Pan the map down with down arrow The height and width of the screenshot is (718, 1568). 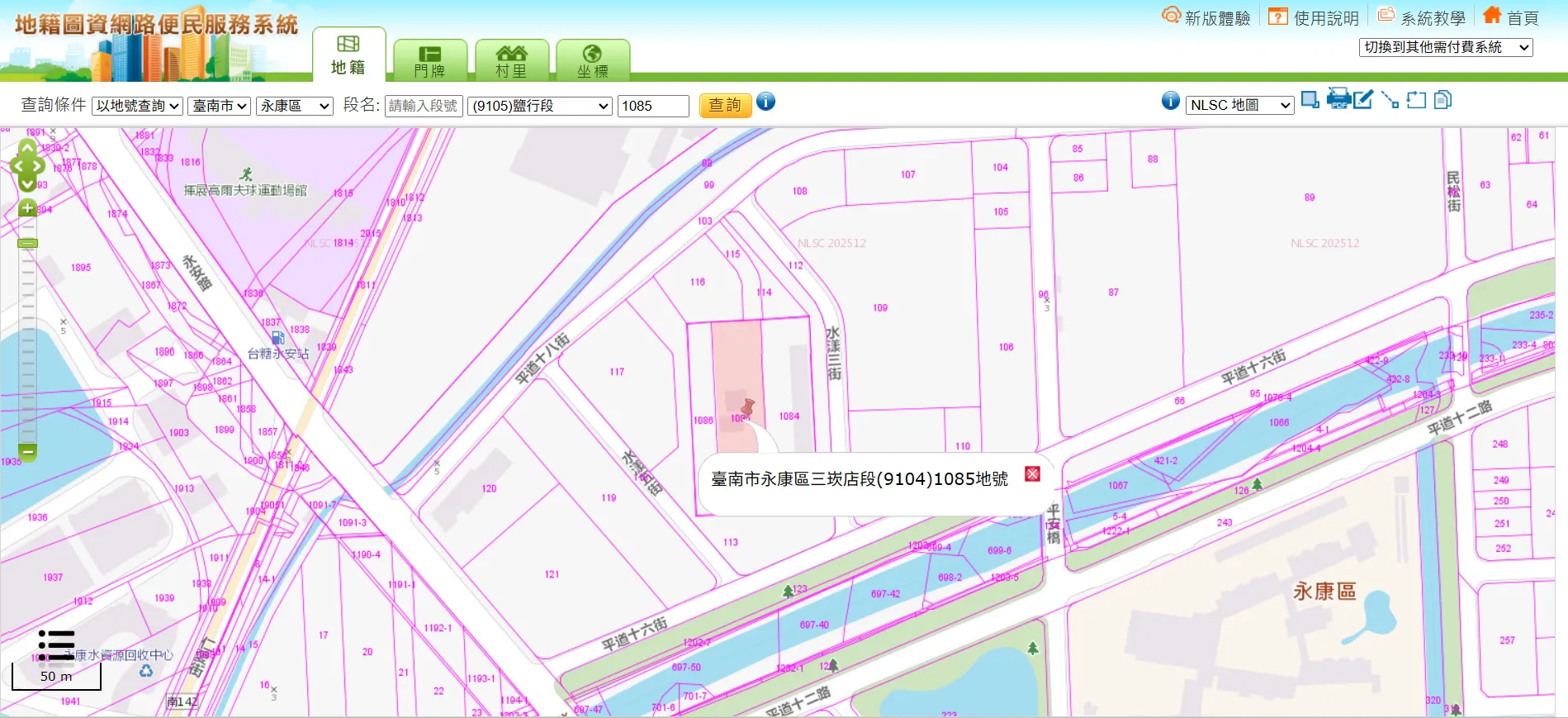point(26,184)
